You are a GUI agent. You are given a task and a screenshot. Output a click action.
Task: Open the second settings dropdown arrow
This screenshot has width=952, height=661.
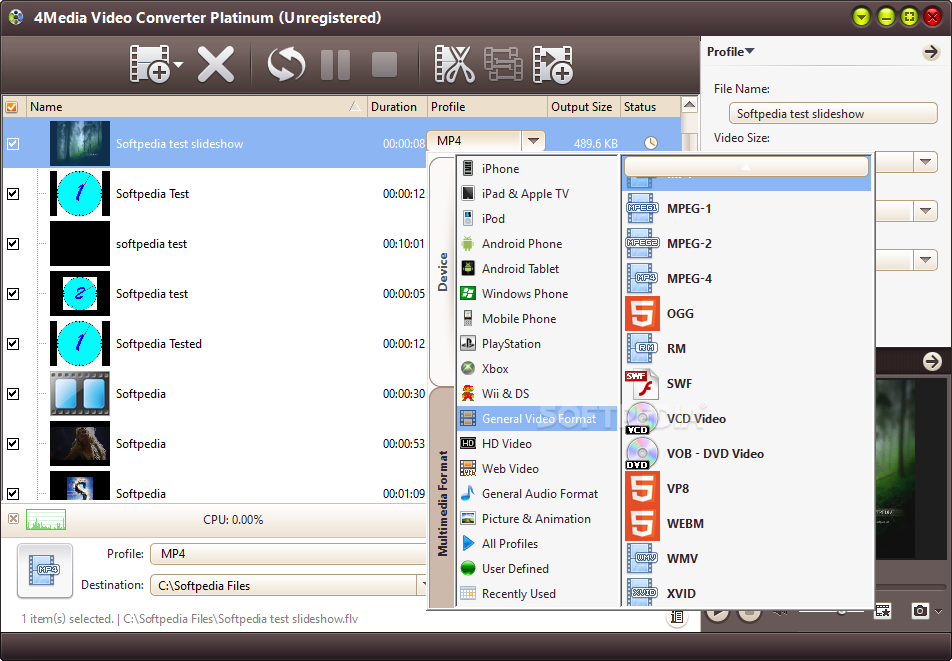(x=925, y=211)
